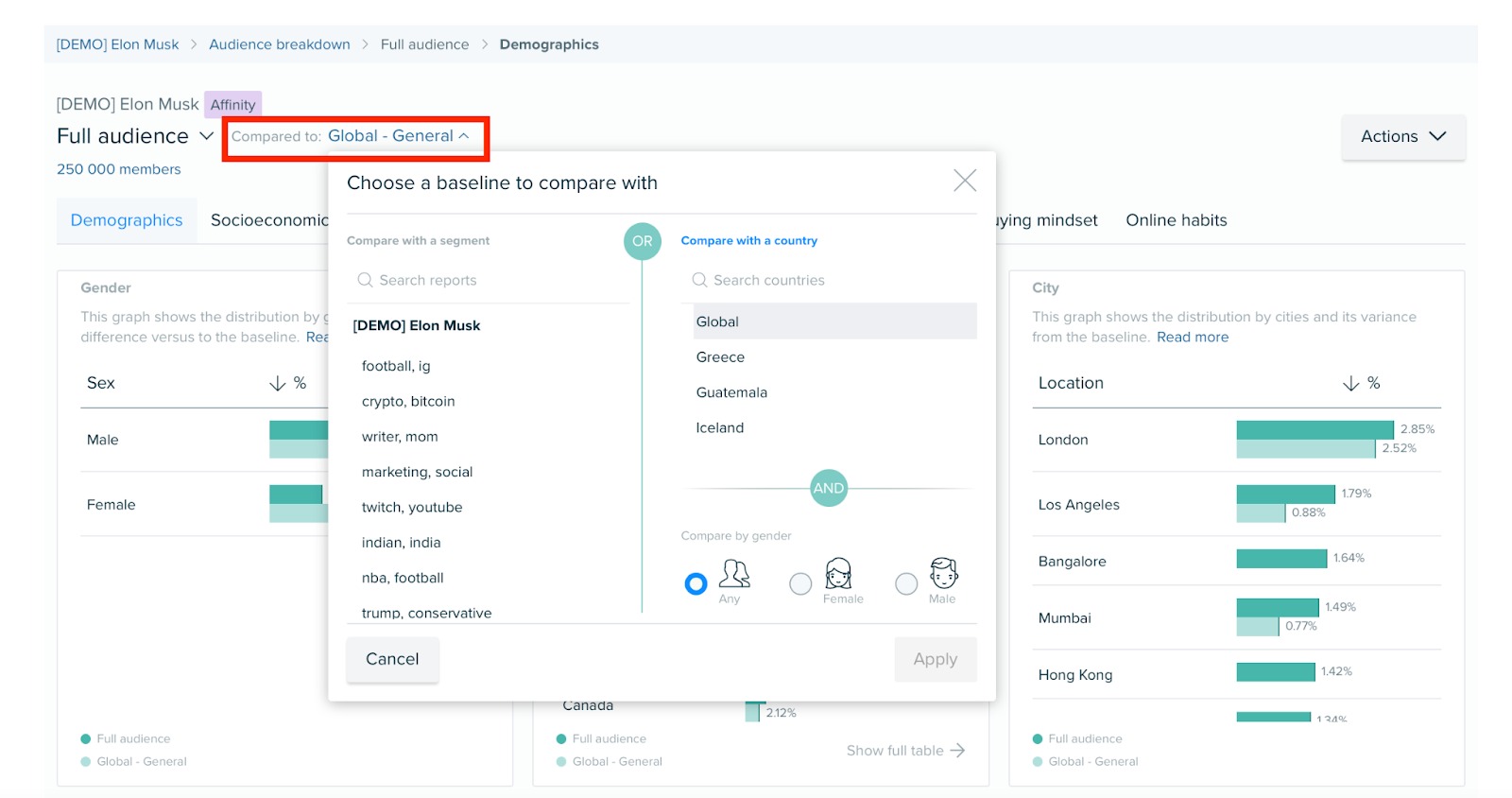Click the Male face icon
The image size is (1512, 798).
pyautogui.click(x=943, y=573)
